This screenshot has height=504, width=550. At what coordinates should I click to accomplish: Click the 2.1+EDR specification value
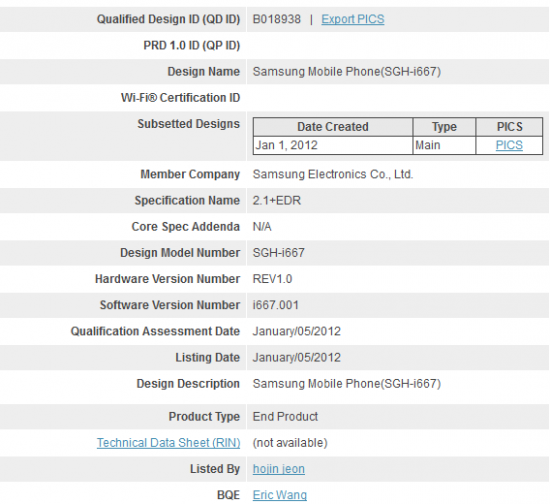277,201
